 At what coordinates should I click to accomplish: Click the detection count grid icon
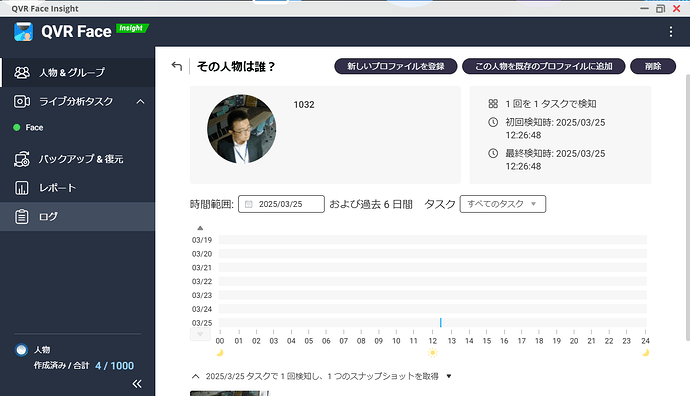pyautogui.click(x=493, y=104)
